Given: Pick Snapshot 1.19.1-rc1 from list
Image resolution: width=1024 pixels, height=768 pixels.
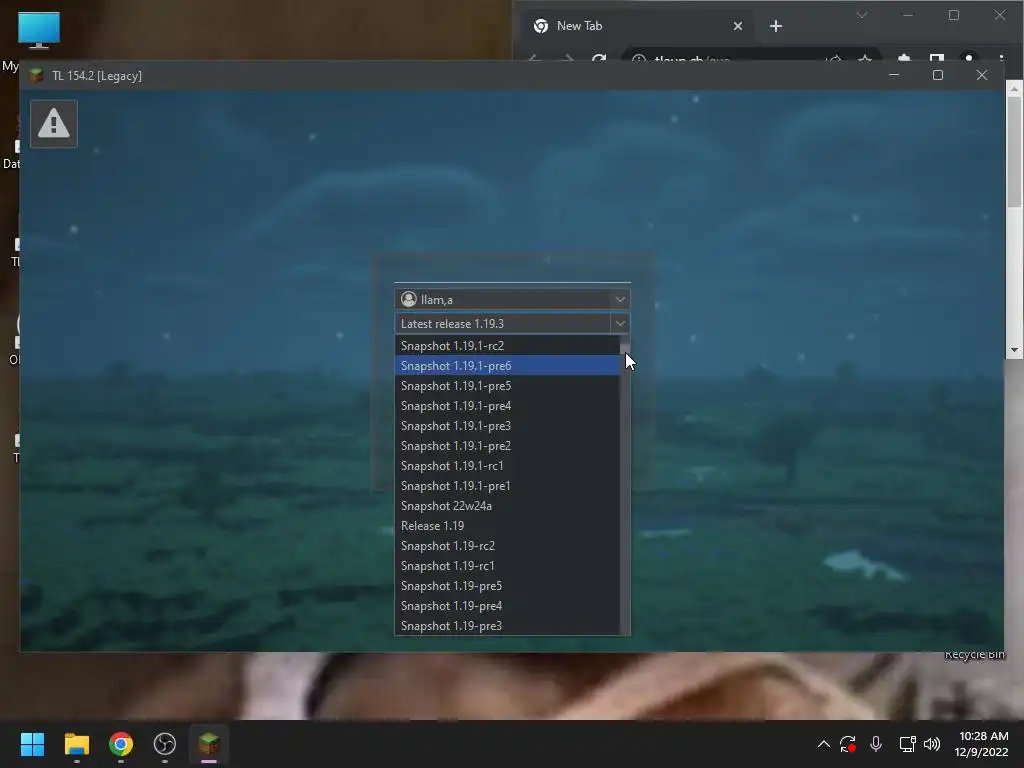Looking at the screenshot, I should (507, 466).
